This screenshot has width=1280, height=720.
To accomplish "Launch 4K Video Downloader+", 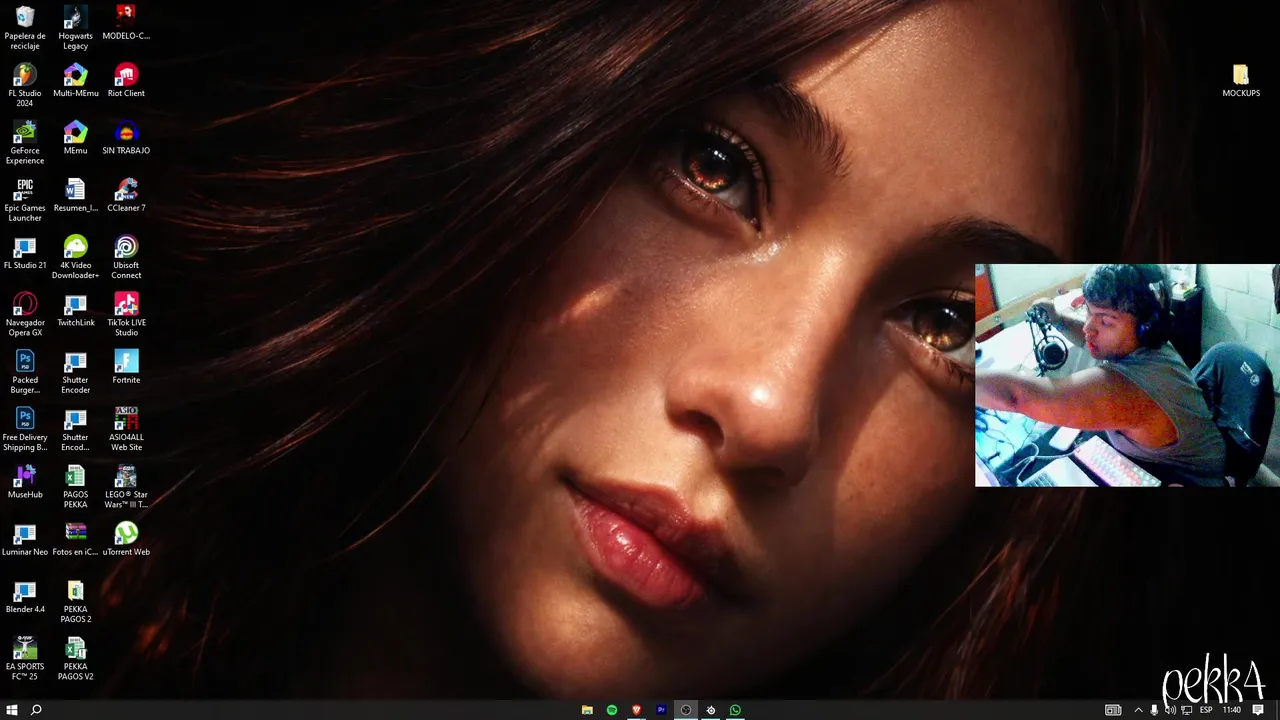I will pyautogui.click(x=75, y=257).
